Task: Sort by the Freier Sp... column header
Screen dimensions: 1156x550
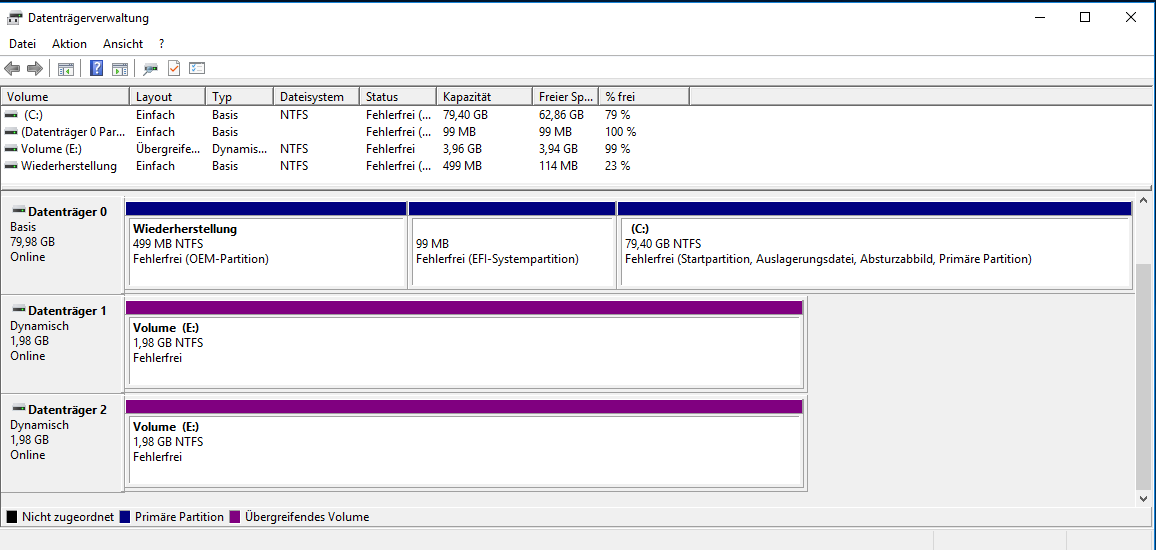Action: tap(565, 97)
